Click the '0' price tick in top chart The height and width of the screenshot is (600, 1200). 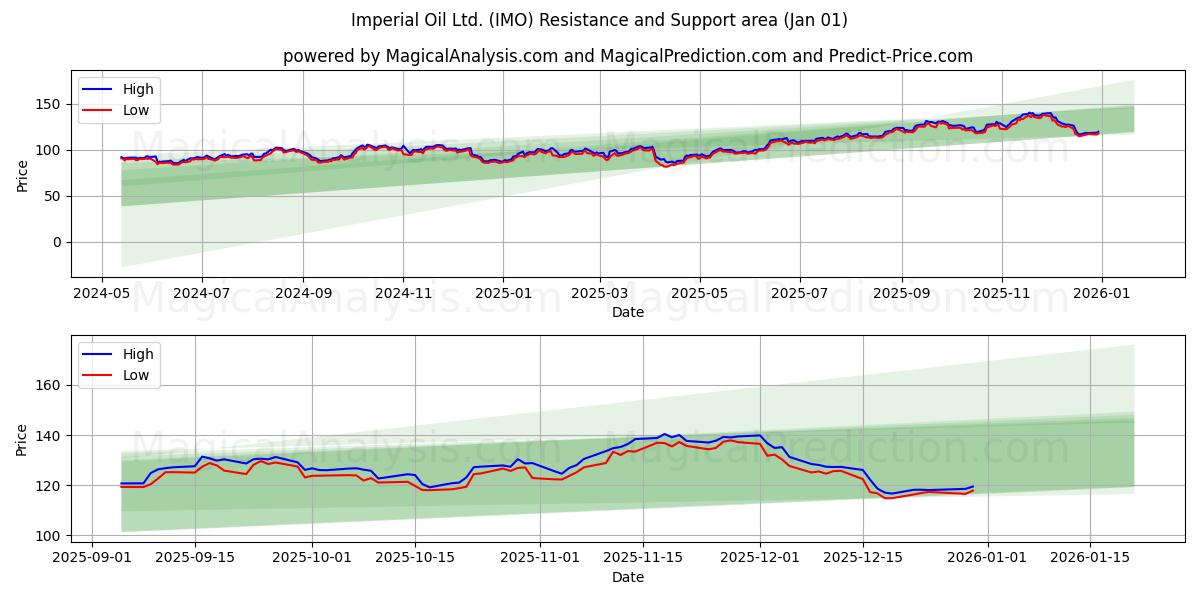[59, 242]
